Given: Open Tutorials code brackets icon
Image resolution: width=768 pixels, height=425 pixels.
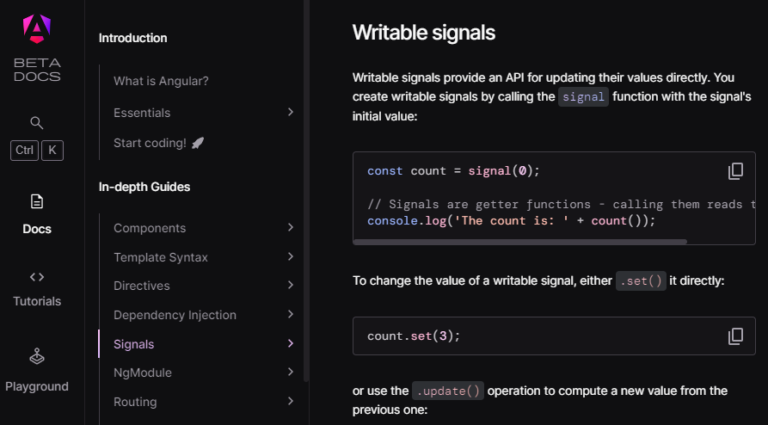Looking at the screenshot, I should pos(37,276).
